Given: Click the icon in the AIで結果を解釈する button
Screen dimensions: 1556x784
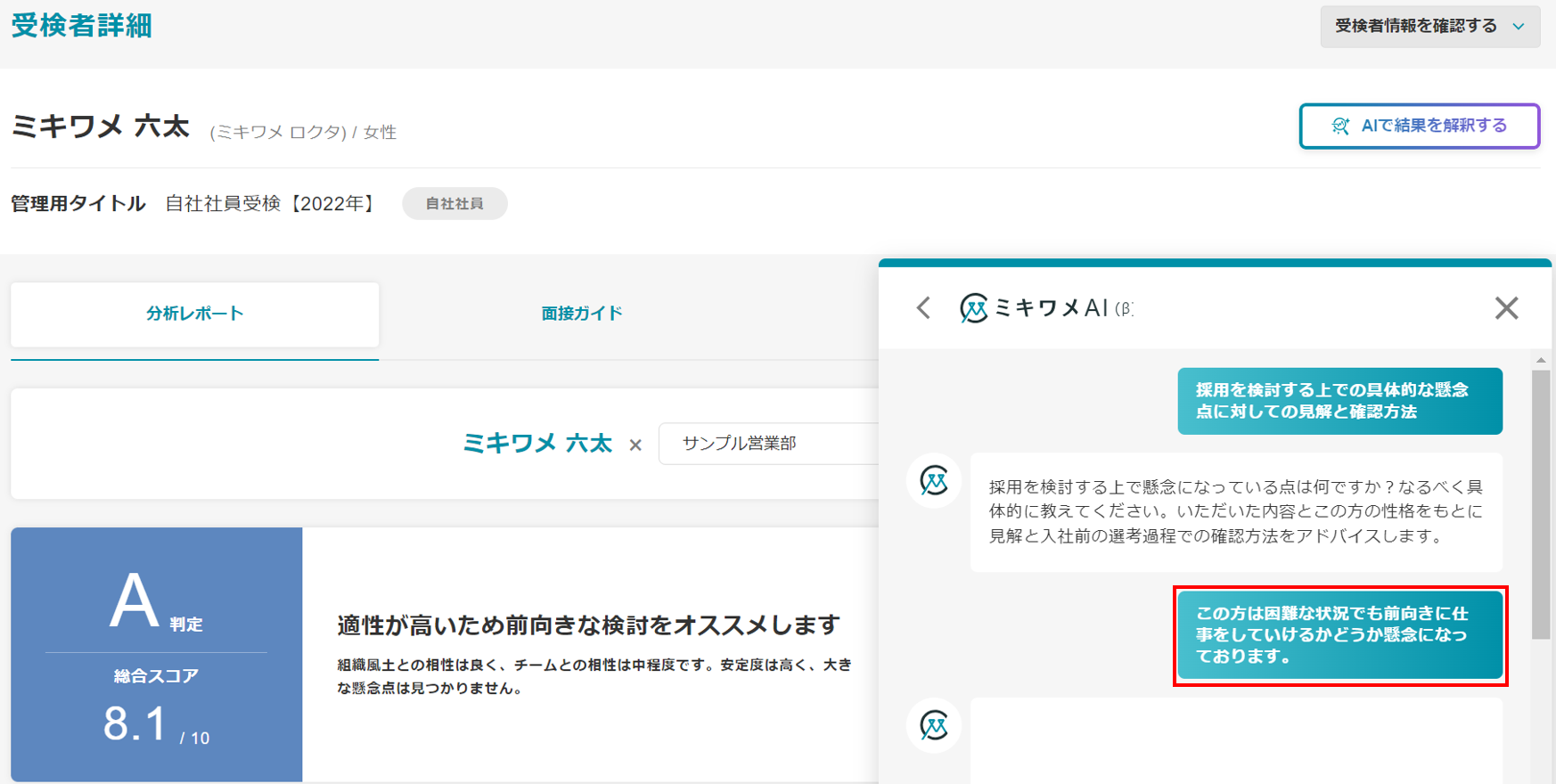Looking at the screenshot, I should click(x=1340, y=127).
